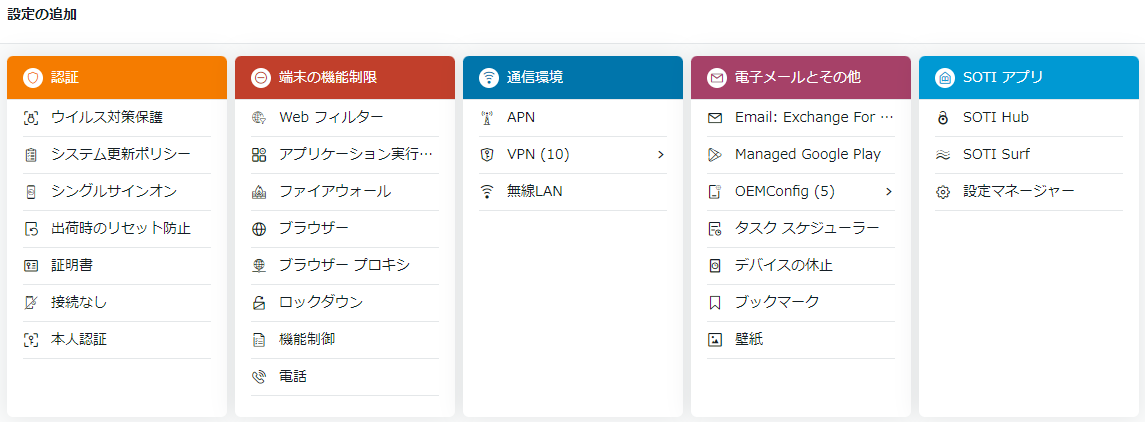Open the シングルサインオン setting
This screenshot has height=422, width=1145.
pyautogui.click(x=117, y=192)
